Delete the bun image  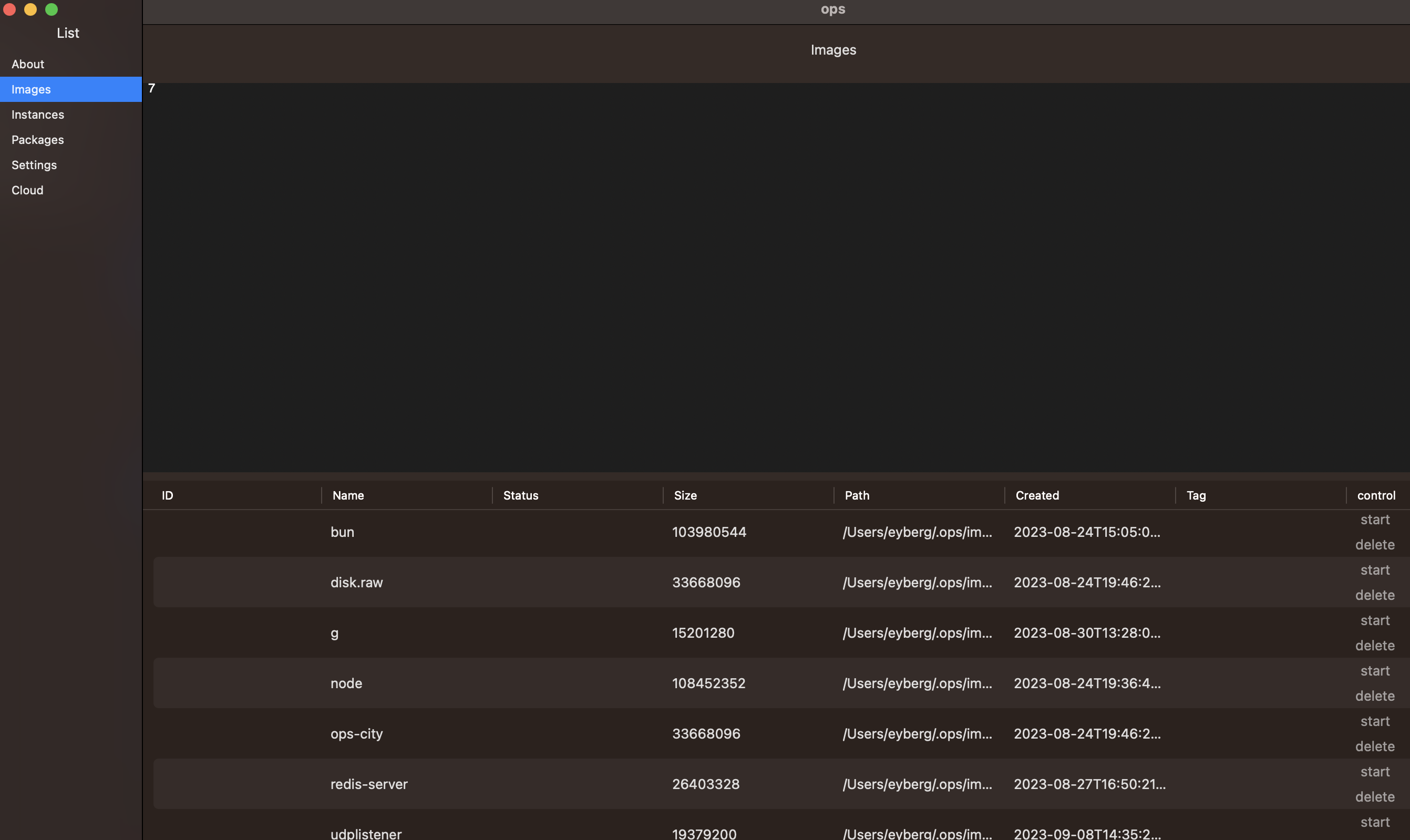click(1375, 545)
